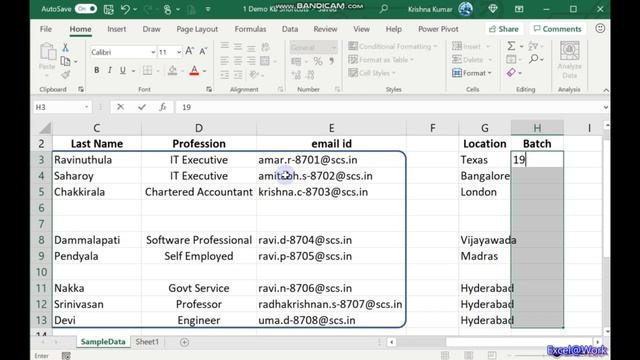Open Clipboard pane launcher

81,89
